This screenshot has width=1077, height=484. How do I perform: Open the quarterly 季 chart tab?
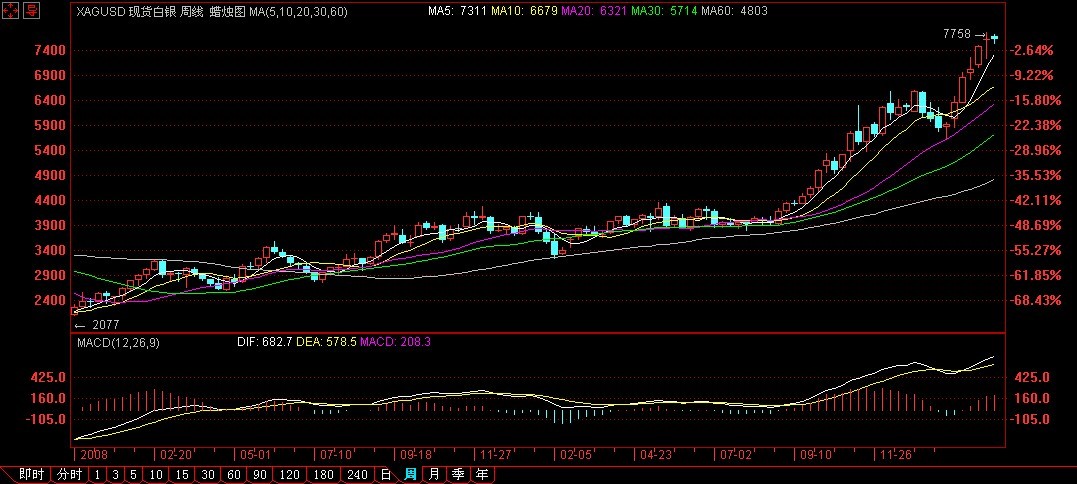point(458,474)
